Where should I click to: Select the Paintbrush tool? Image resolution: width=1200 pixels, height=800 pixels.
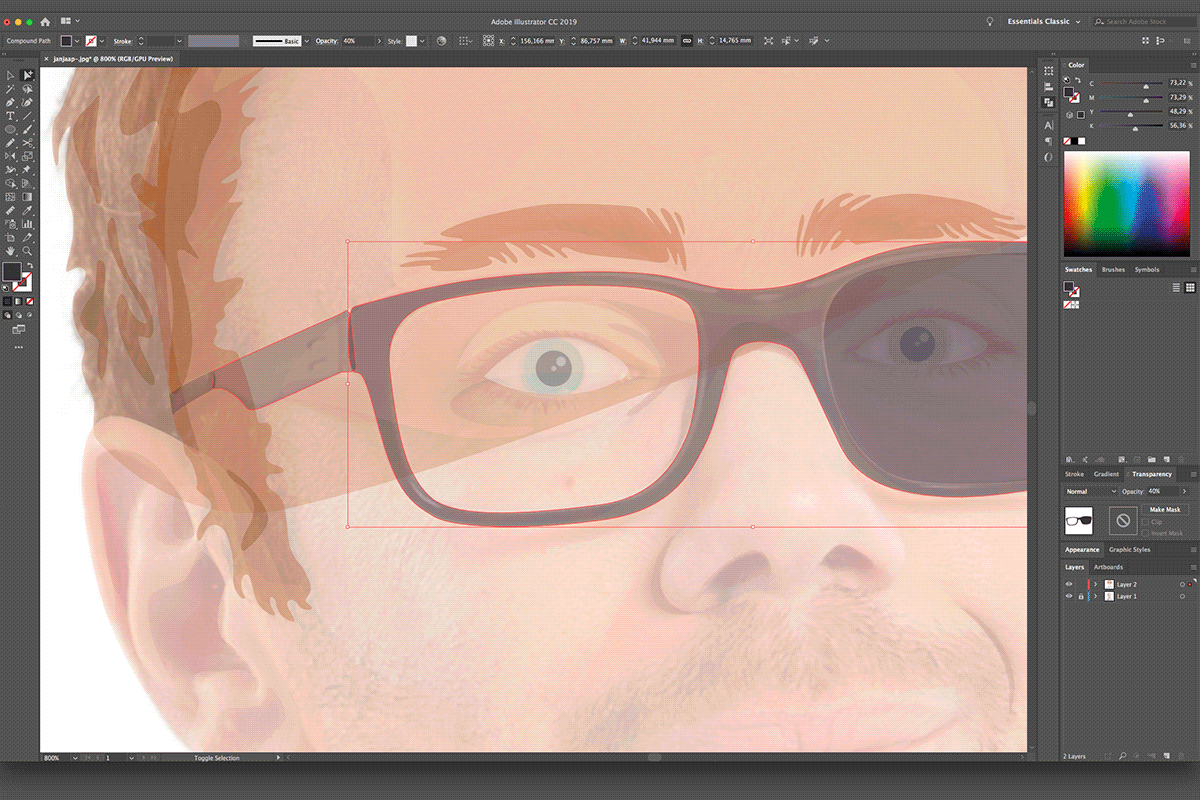(x=27, y=129)
